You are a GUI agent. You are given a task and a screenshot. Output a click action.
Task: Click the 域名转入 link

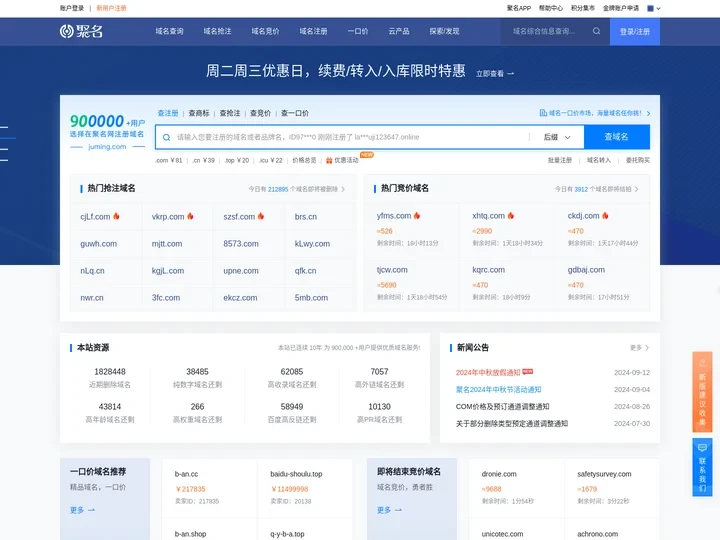[599, 160]
